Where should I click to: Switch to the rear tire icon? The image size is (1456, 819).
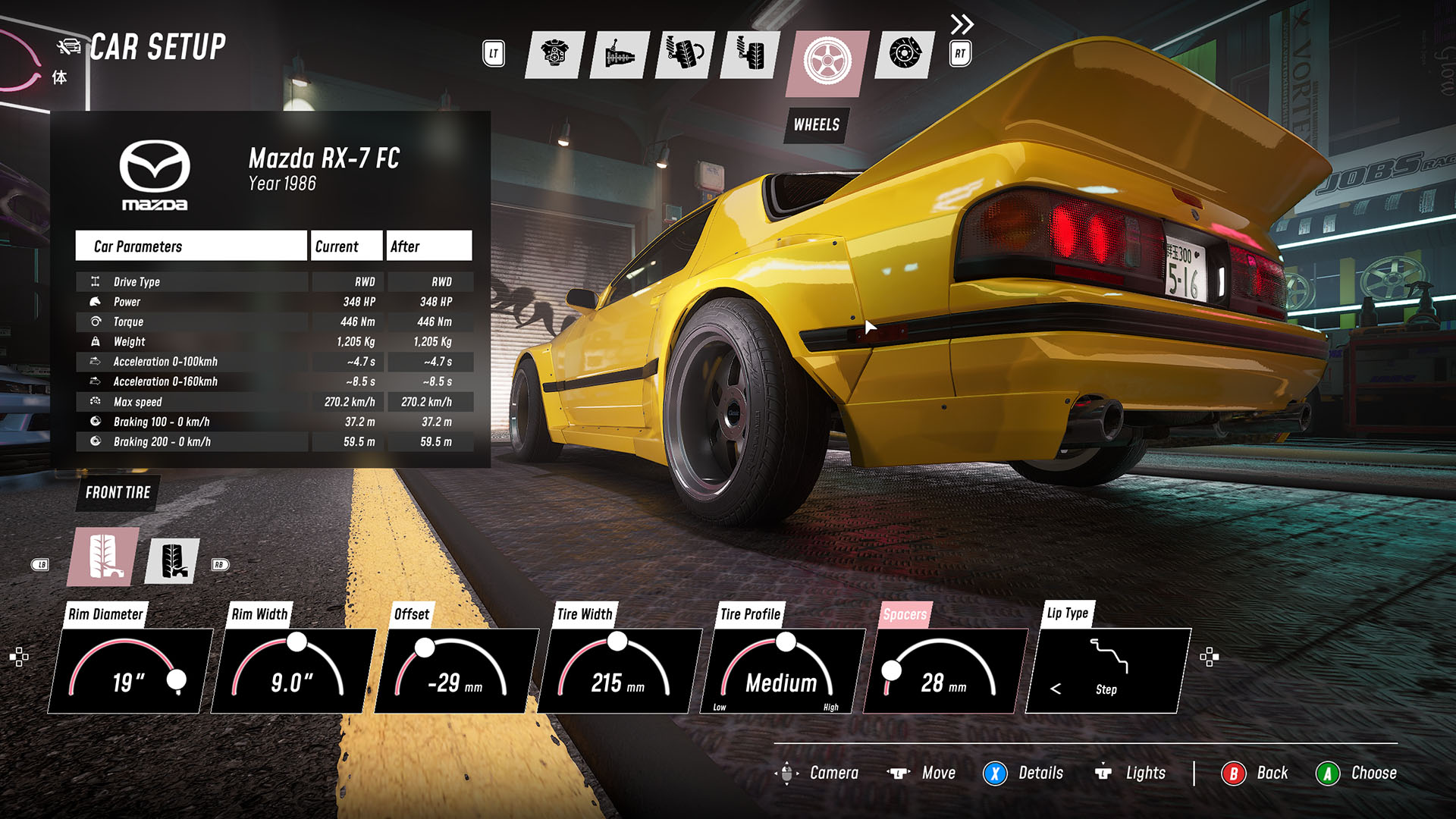click(172, 562)
